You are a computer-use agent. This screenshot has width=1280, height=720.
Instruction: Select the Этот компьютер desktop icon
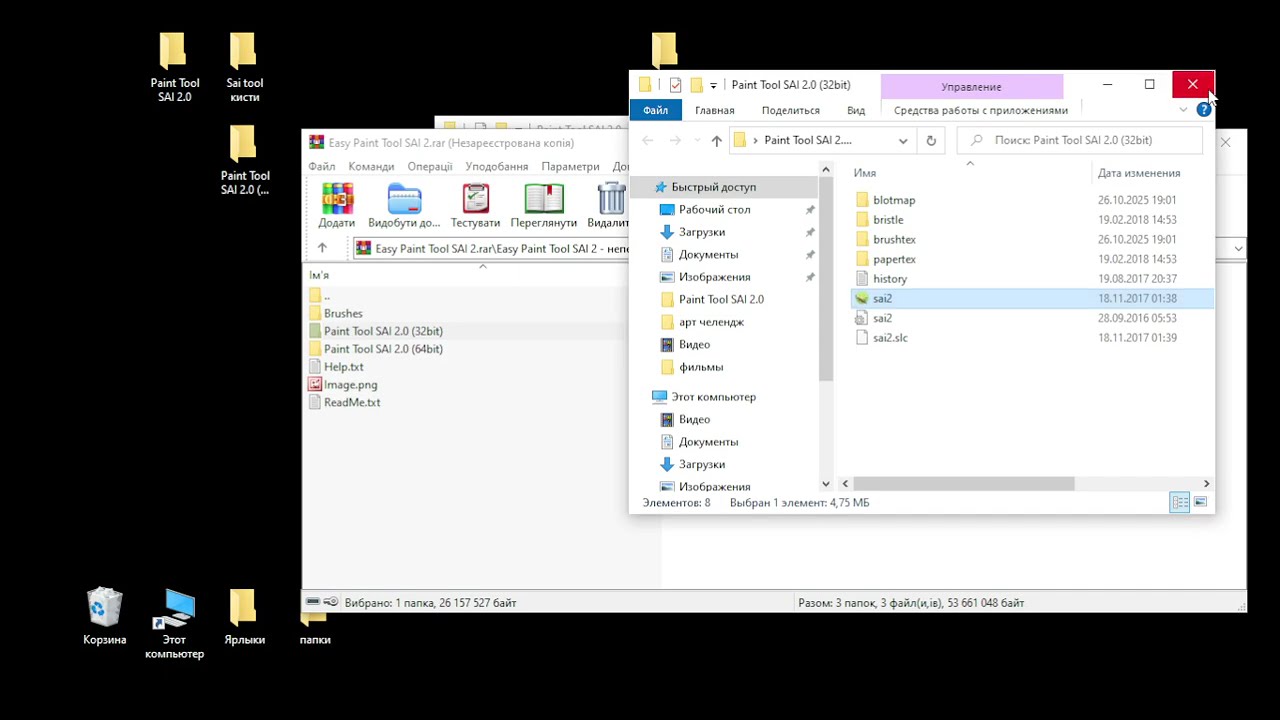175,624
